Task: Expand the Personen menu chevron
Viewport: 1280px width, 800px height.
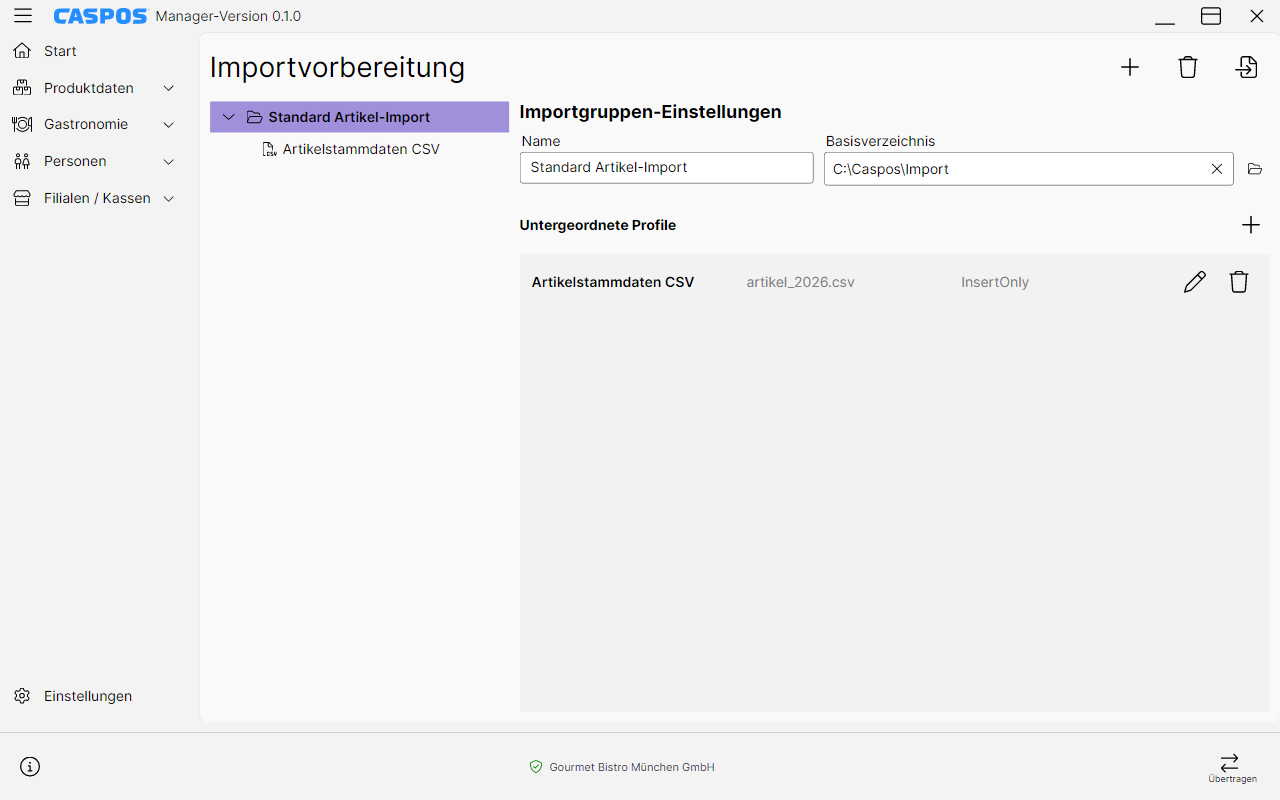Action: pyautogui.click(x=169, y=162)
